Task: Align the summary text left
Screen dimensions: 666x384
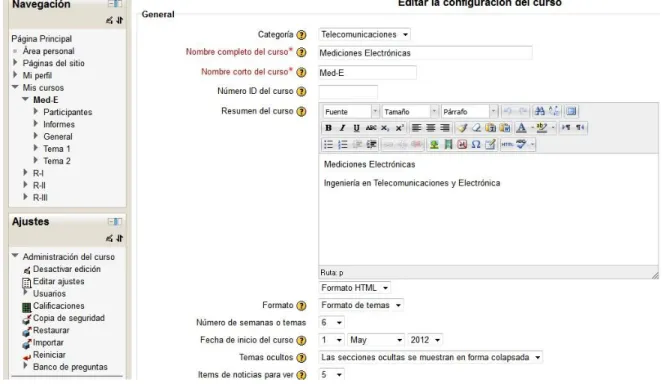Action: pos(416,128)
